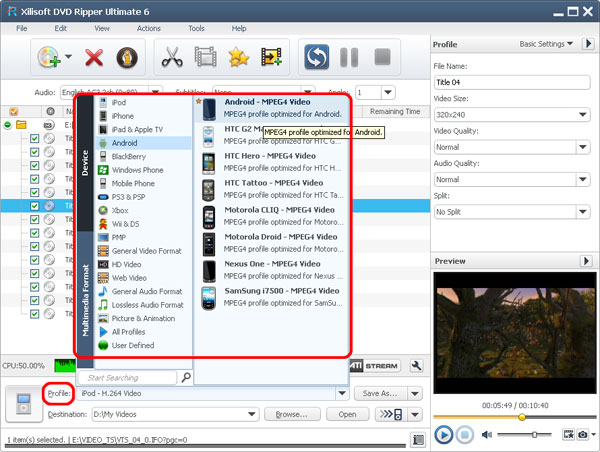Screen dimensions: 600x452
Task: Click the Add DVD disc icon
Action: (x=49, y=57)
